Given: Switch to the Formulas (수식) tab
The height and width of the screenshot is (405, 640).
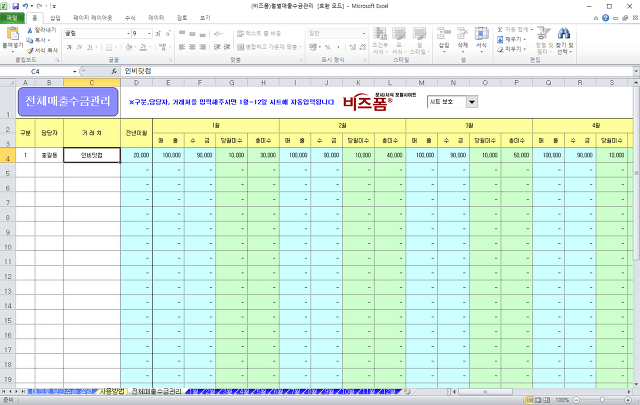Looking at the screenshot, I should pos(130,18).
